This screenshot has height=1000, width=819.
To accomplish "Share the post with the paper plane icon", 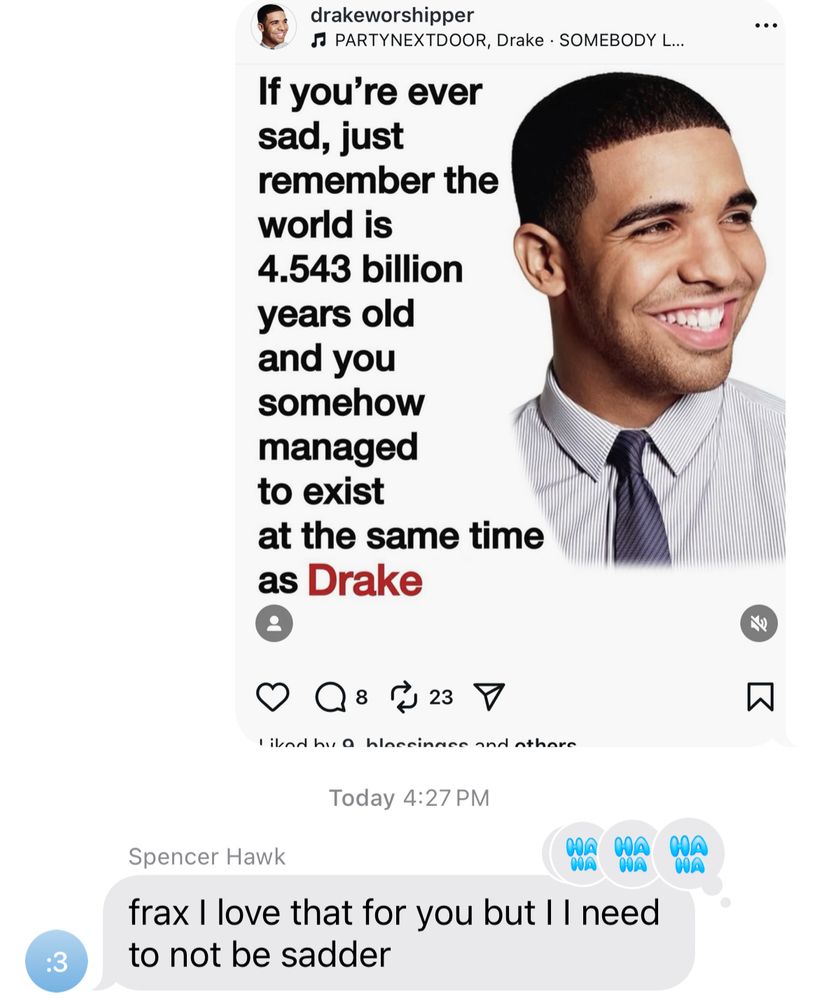I will click(489, 696).
